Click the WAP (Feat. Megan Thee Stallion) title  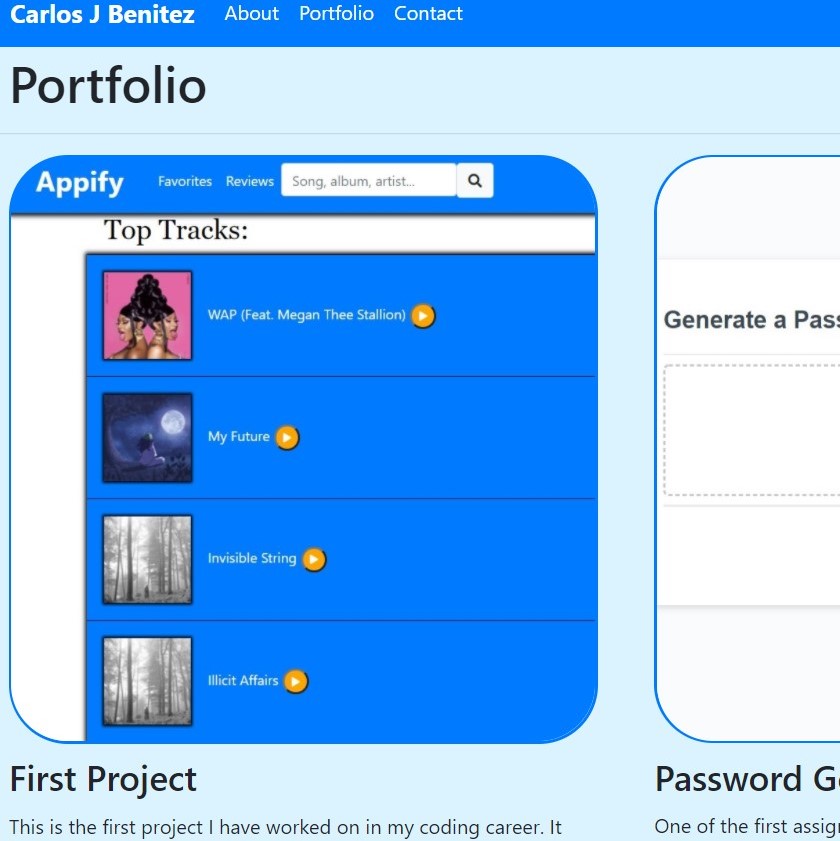point(307,315)
